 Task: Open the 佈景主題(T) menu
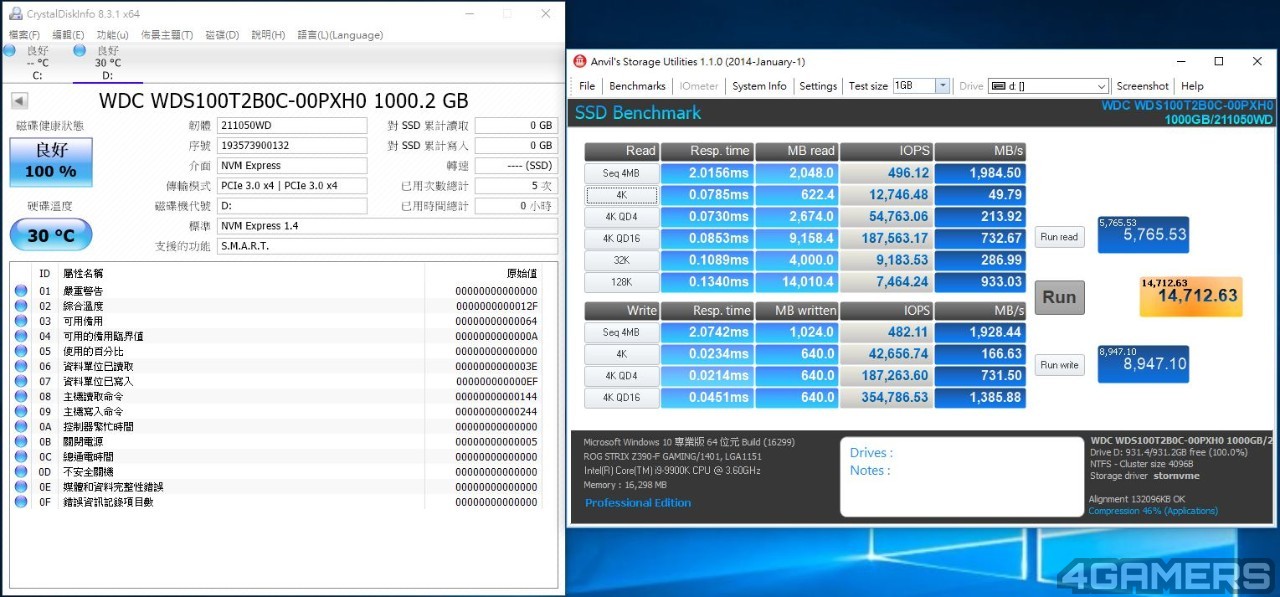[167, 35]
